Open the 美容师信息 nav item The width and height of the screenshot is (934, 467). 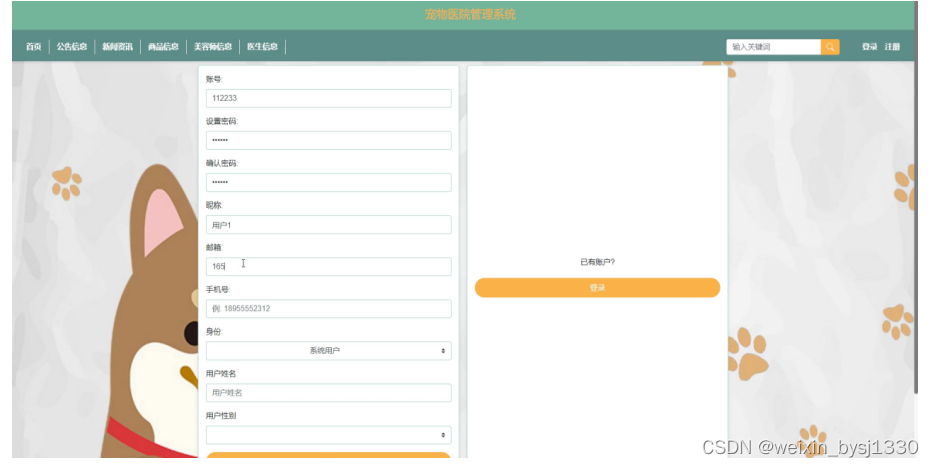pos(213,46)
